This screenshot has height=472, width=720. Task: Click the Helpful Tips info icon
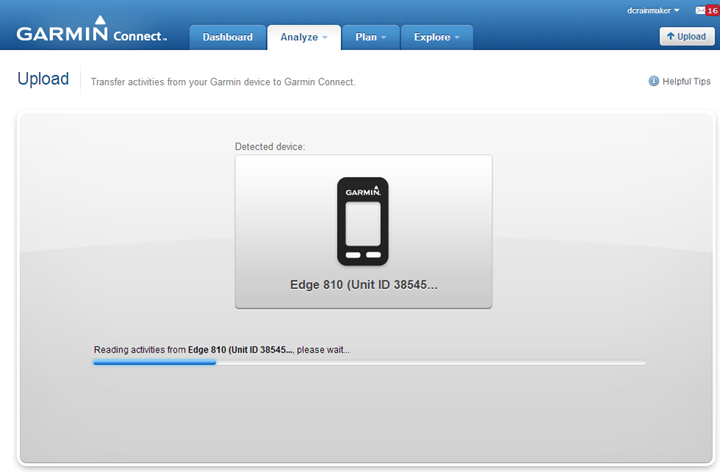(x=653, y=81)
